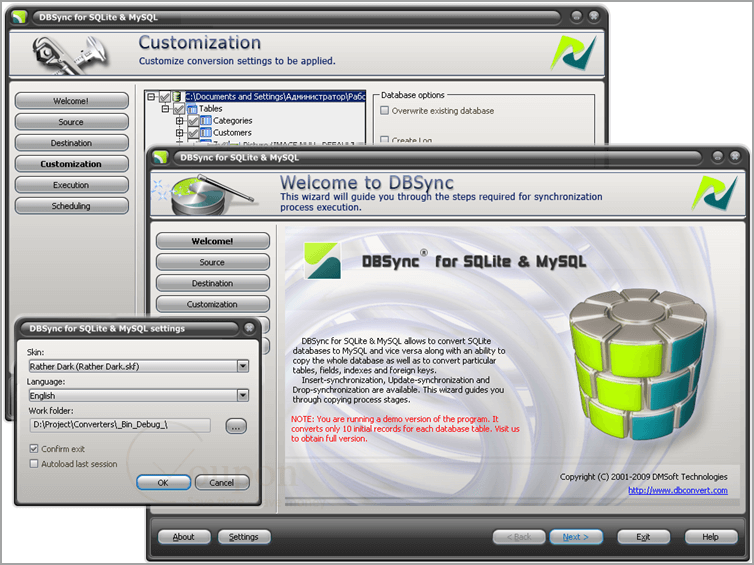This screenshot has height=565, width=754.
Task: Enable Overwrite existing database
Action: (385, 111)
